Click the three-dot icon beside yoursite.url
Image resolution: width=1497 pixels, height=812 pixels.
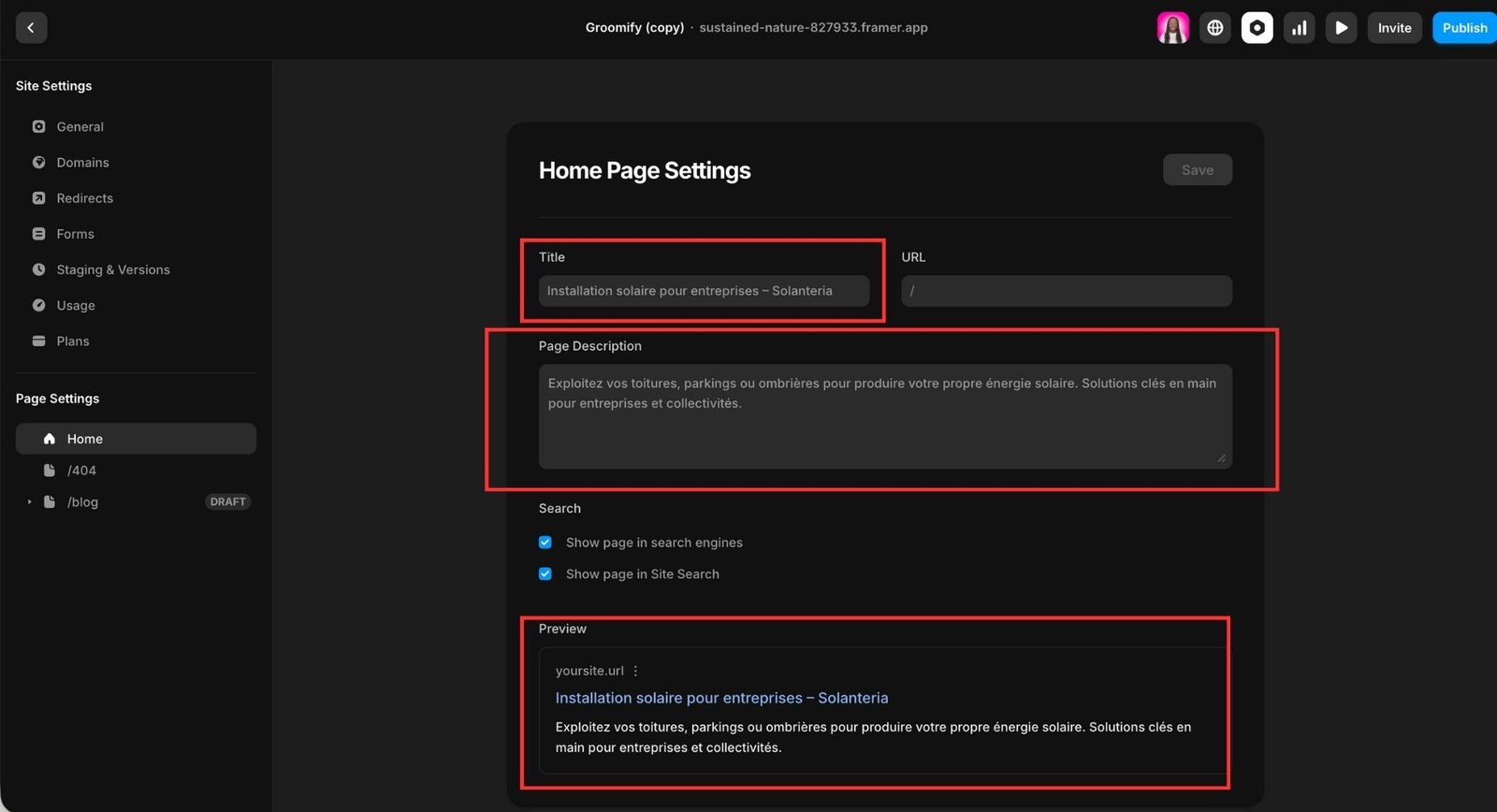(635, 671)
